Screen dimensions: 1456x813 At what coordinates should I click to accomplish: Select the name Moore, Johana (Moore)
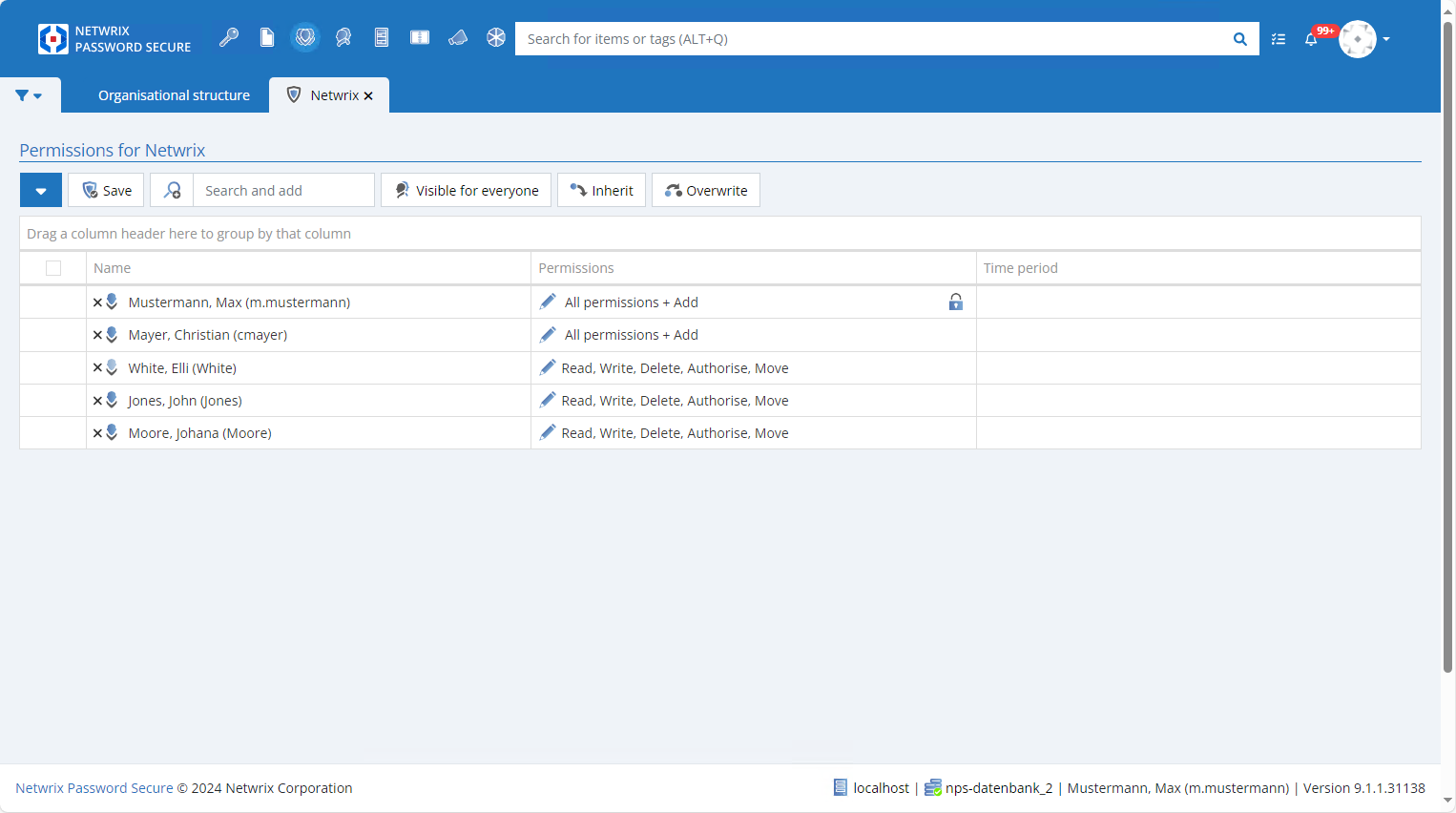coord(200,433)
